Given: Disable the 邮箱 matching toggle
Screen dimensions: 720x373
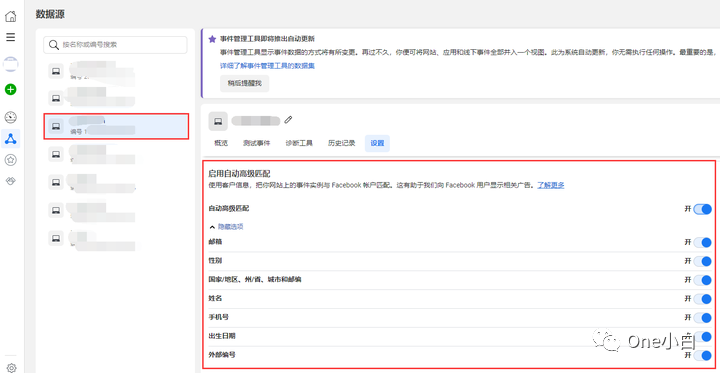Looking at the screenshot, I should pyautogui.click(x=703, y=242).
